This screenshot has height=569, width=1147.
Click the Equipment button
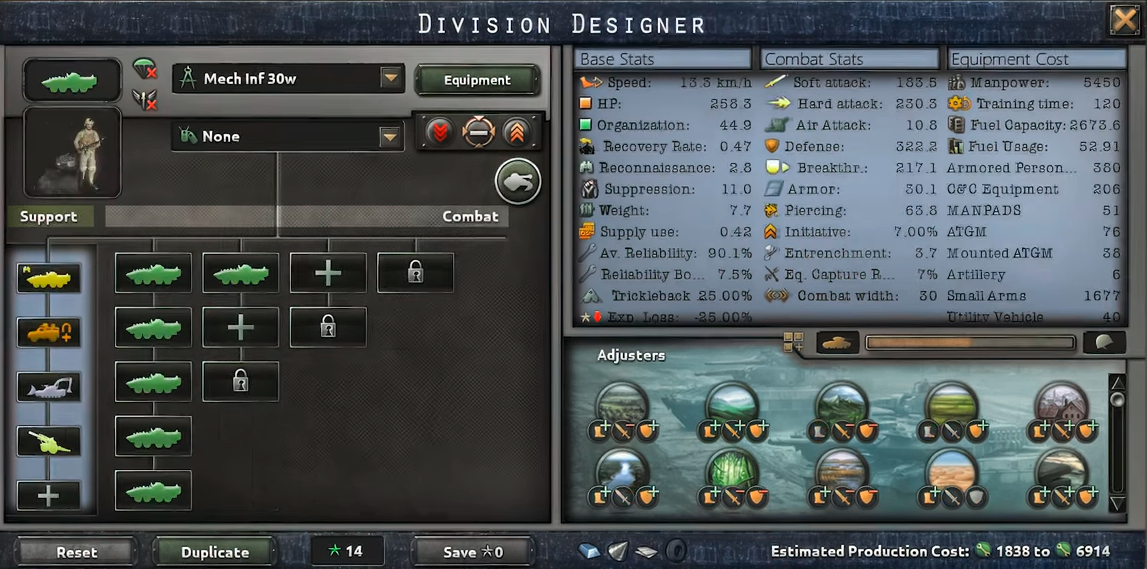(x=477, y=80)
